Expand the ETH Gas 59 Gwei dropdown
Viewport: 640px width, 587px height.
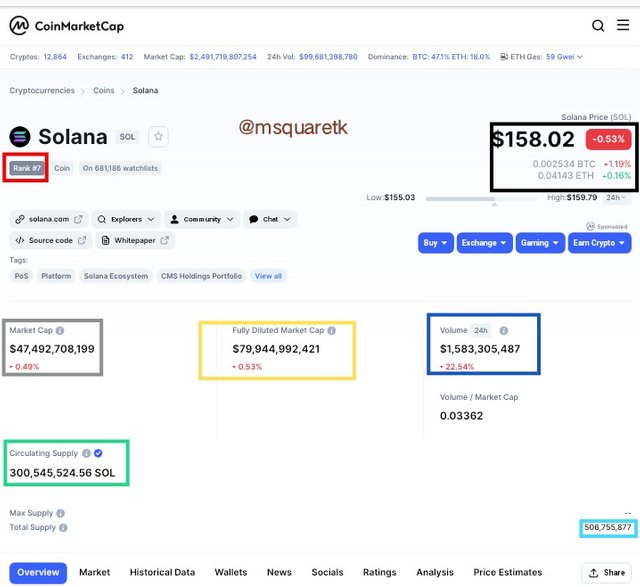[564, 57]
